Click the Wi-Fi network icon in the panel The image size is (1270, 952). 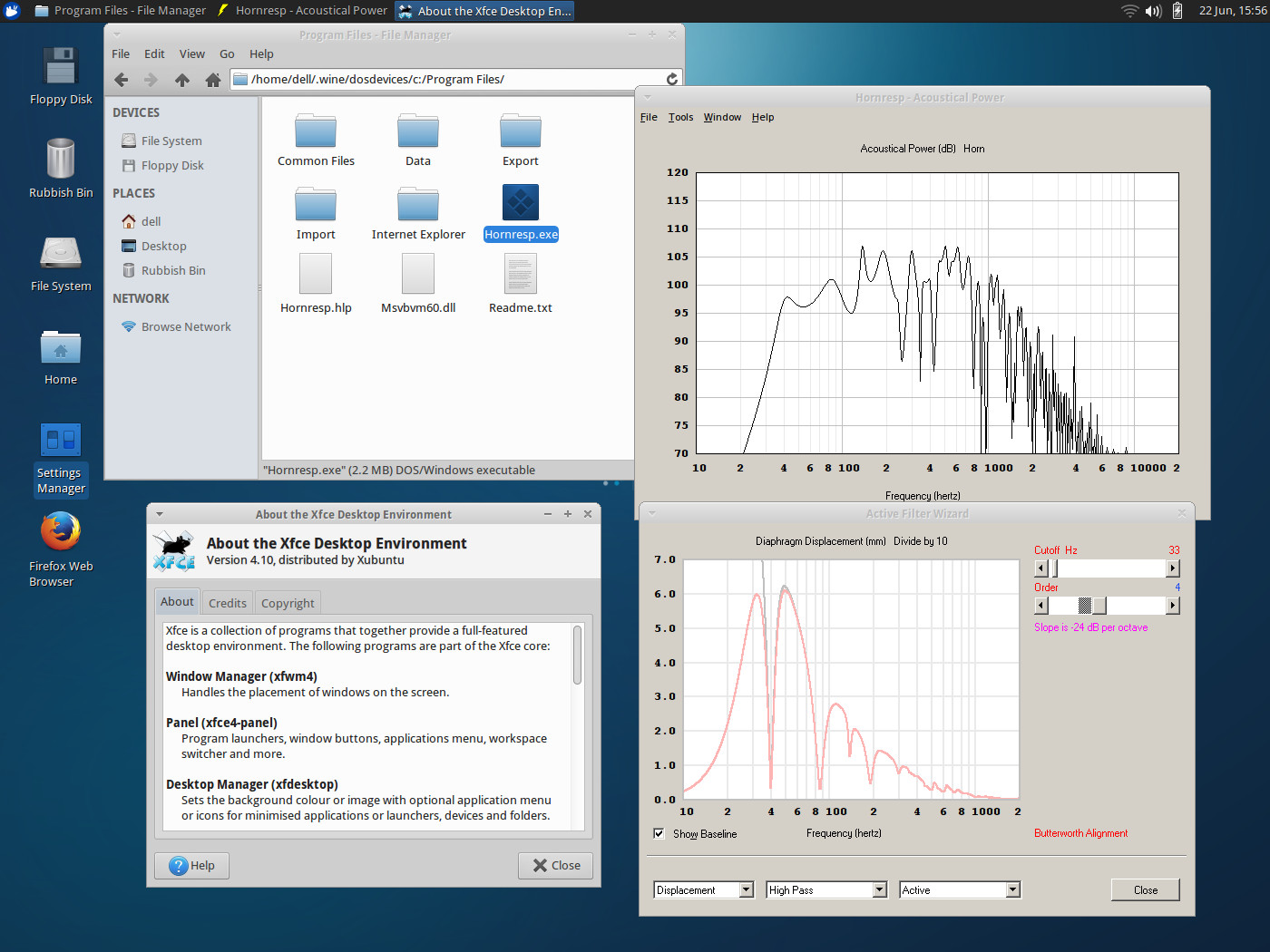point(1129,11)
